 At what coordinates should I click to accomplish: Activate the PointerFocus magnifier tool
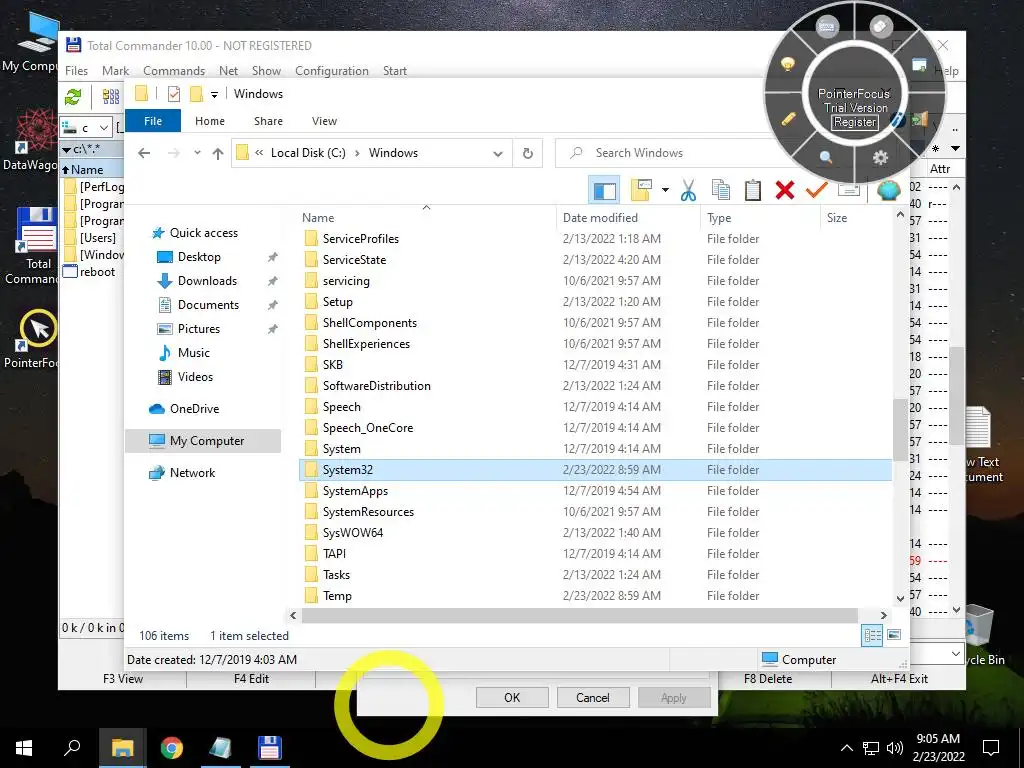coord(826,157)
